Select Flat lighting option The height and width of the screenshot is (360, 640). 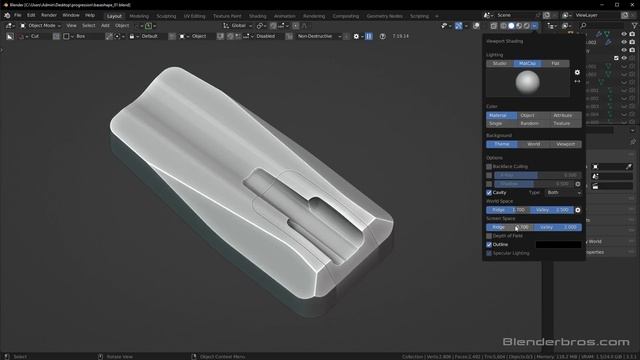pos(556,63)
